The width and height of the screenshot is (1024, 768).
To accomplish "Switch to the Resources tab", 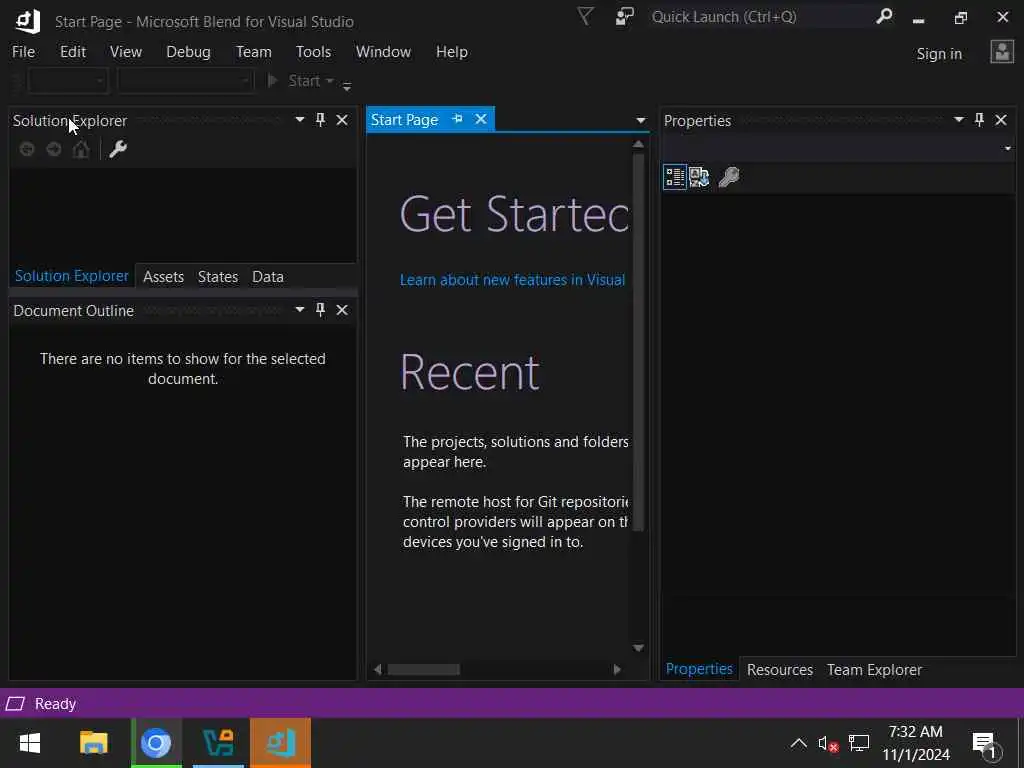I will [x=780, y=669].
